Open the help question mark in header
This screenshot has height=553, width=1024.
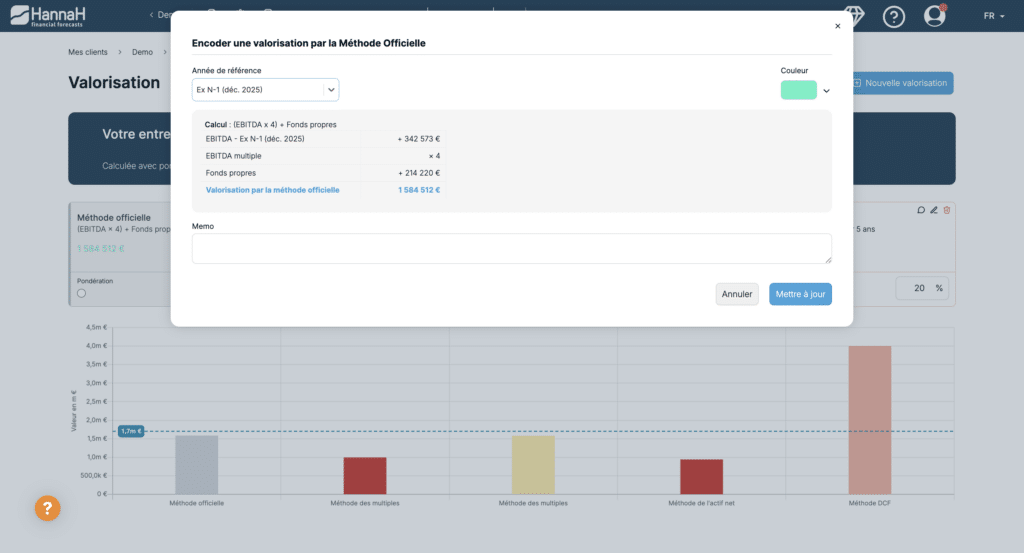[x=893, y=16]
